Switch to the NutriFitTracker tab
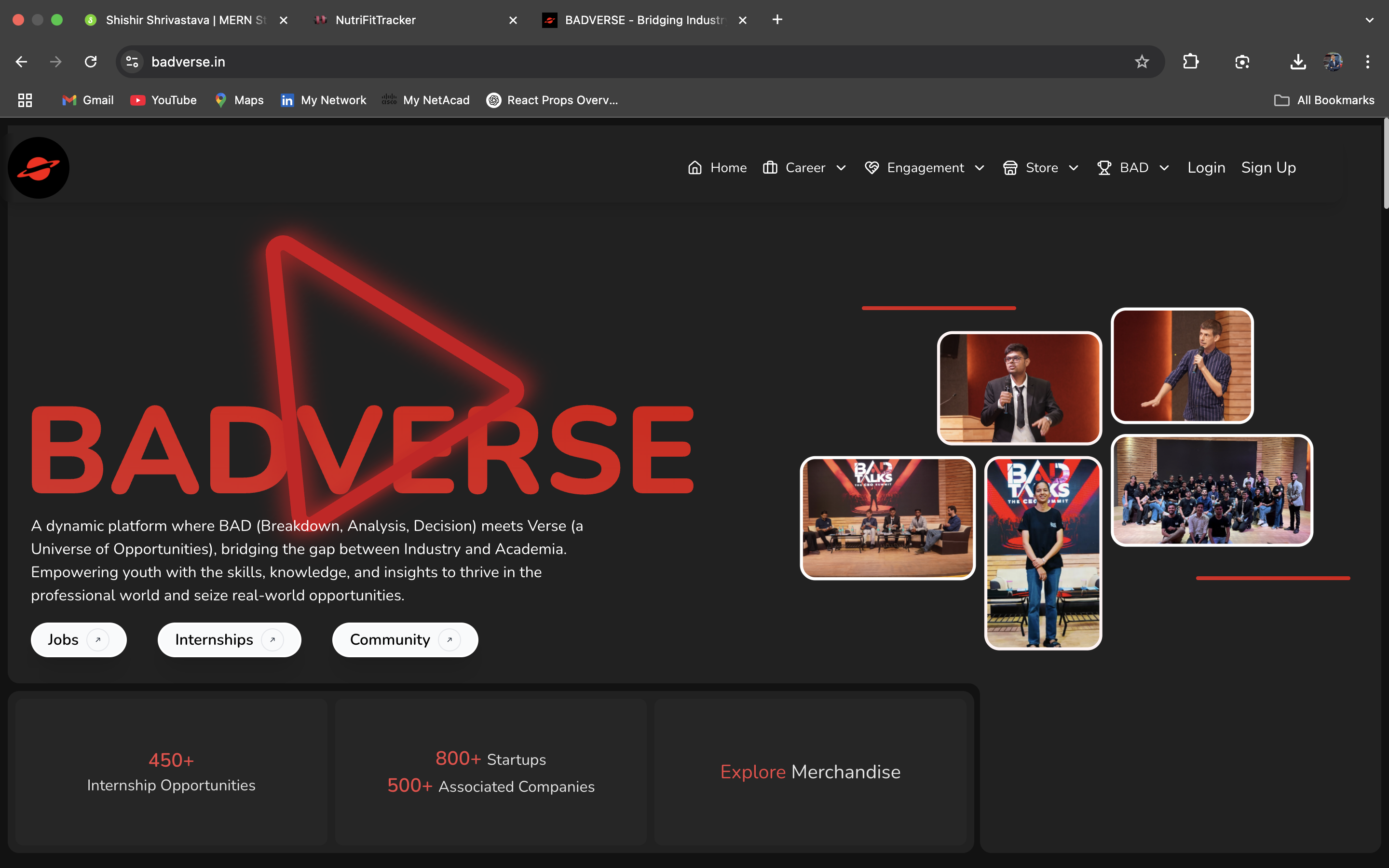This screenshot has width=1389, height=868. (417, 20)
